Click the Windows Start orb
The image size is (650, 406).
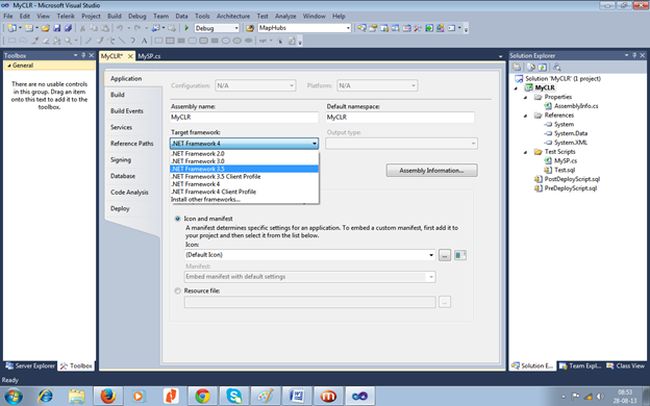[13, 396]
